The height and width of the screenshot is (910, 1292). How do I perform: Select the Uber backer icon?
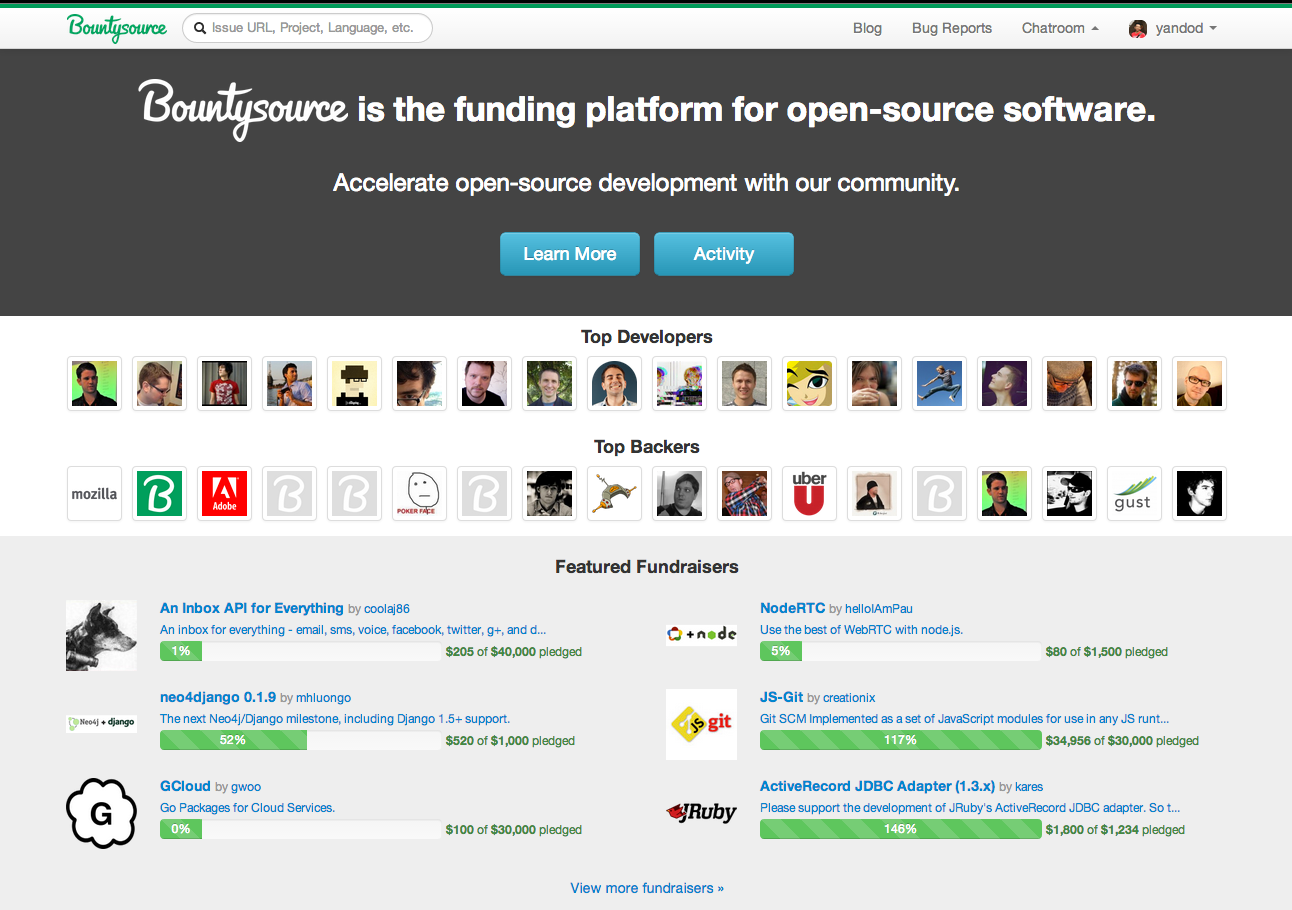[x=809, y=494]
